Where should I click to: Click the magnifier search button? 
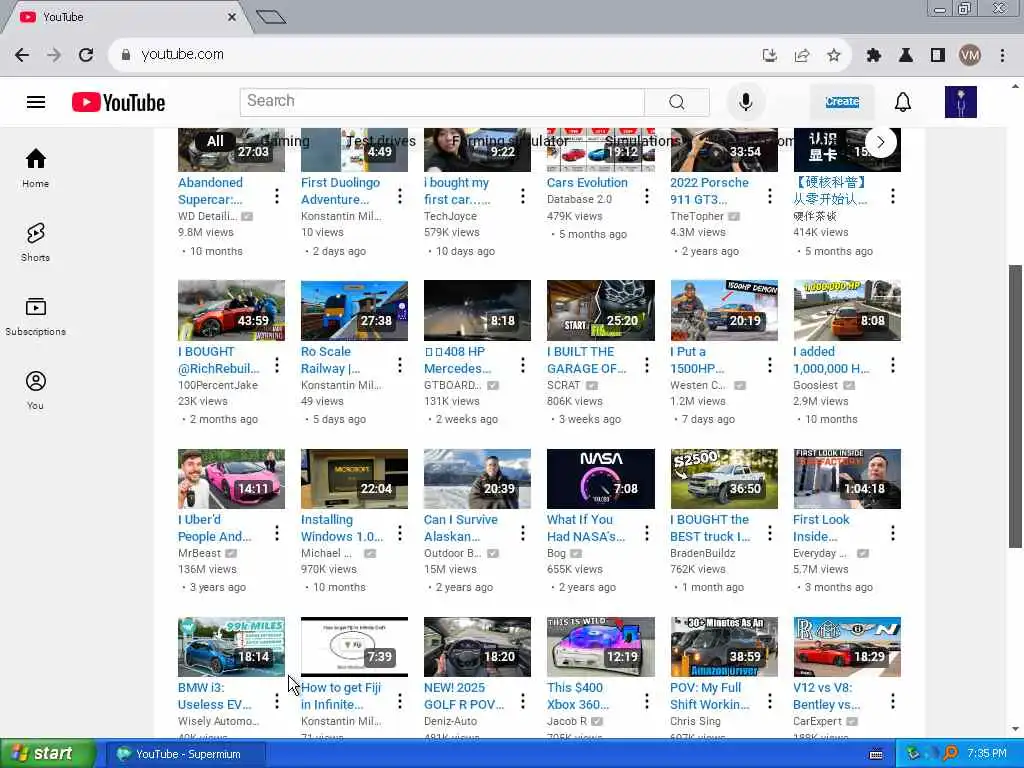[677, 102]
